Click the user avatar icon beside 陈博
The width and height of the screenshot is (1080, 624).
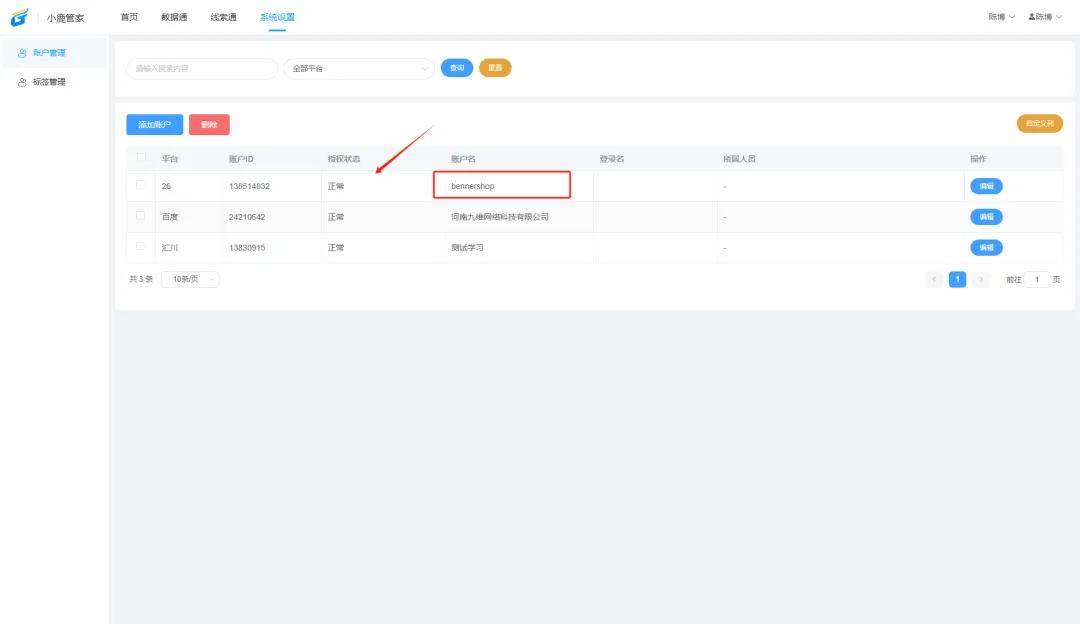pos(1031,17)
